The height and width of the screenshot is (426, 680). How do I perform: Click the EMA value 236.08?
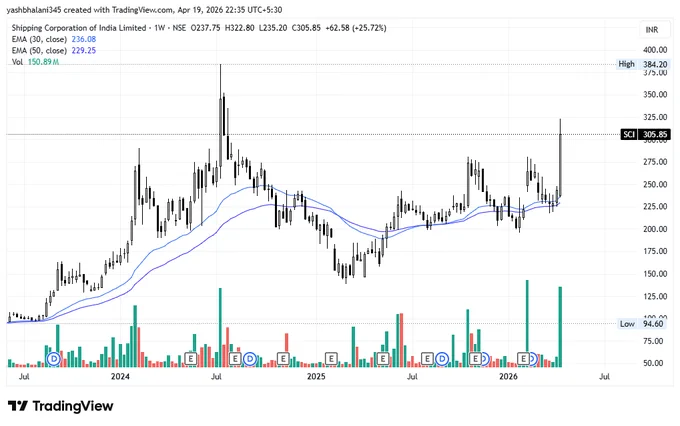point(84,39)
